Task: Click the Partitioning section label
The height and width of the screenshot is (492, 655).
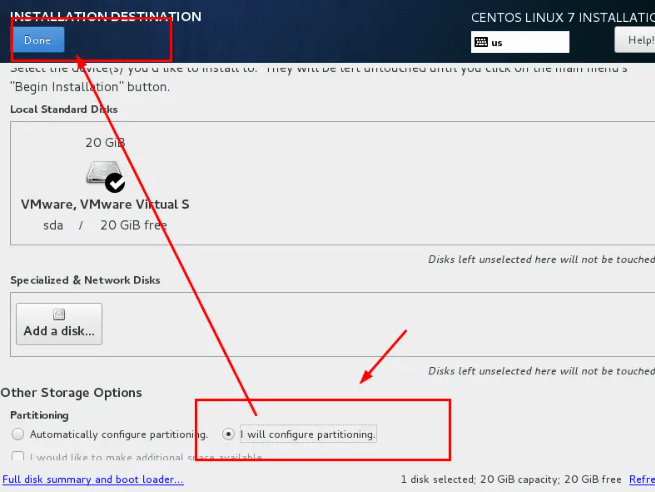Action: 40,415
